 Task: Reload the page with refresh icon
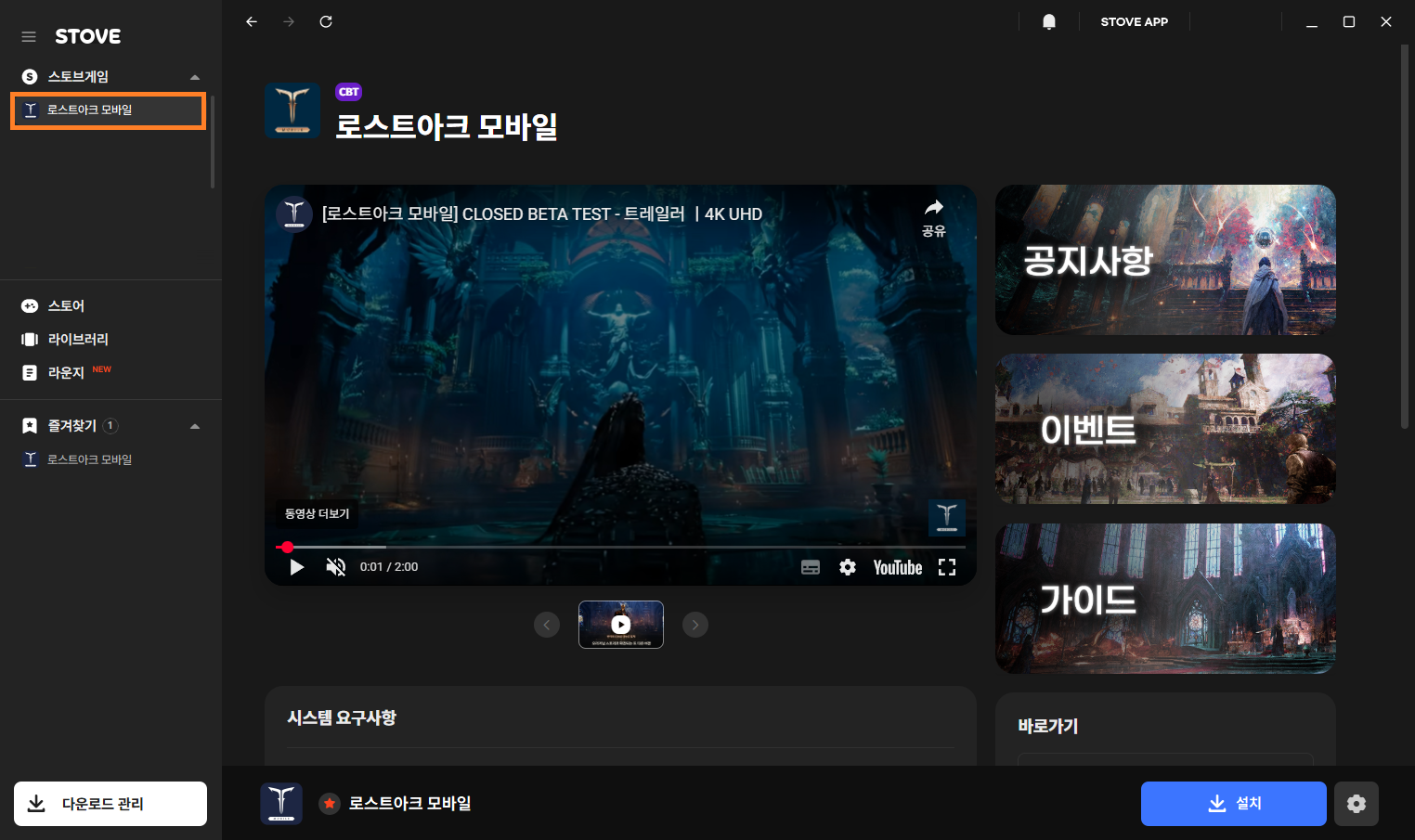pyautogui.click(x=326, y=21)
